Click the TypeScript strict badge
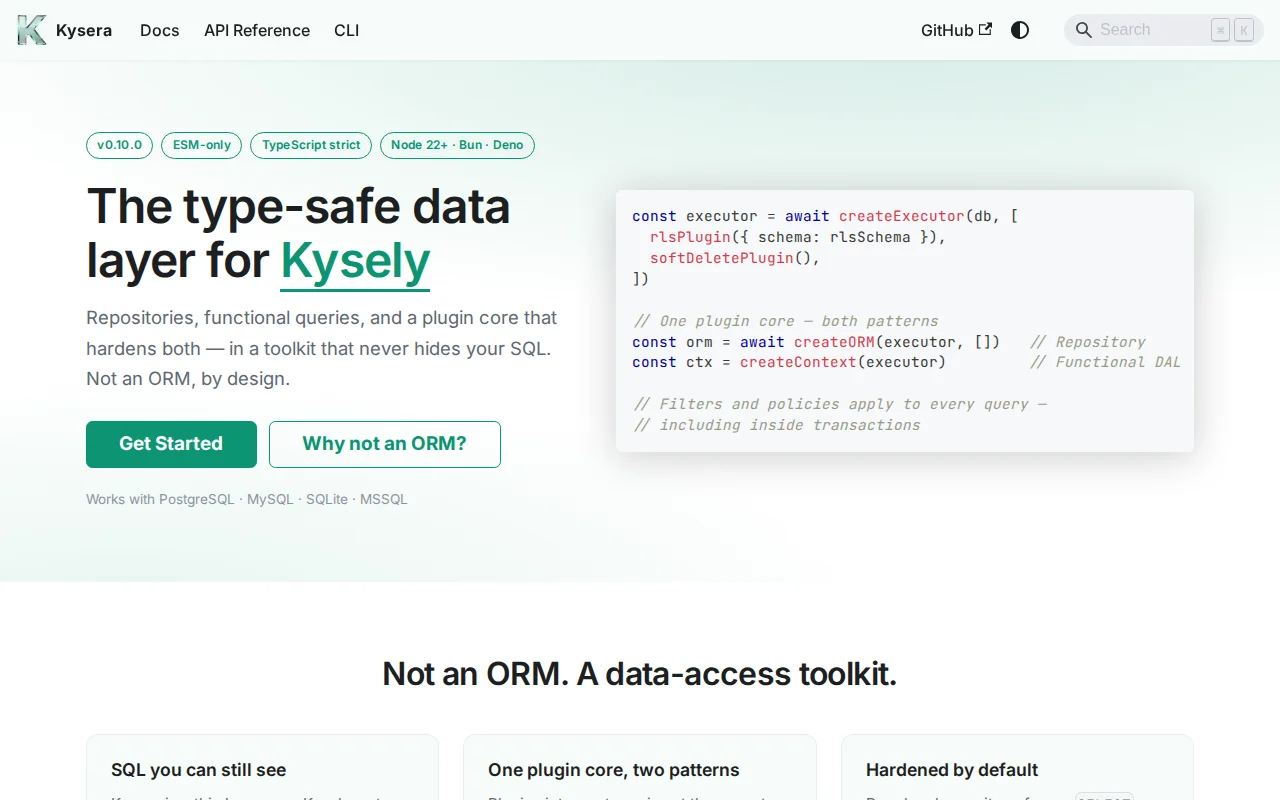Screen dimensions: 1280x800 tap(311, 145)
